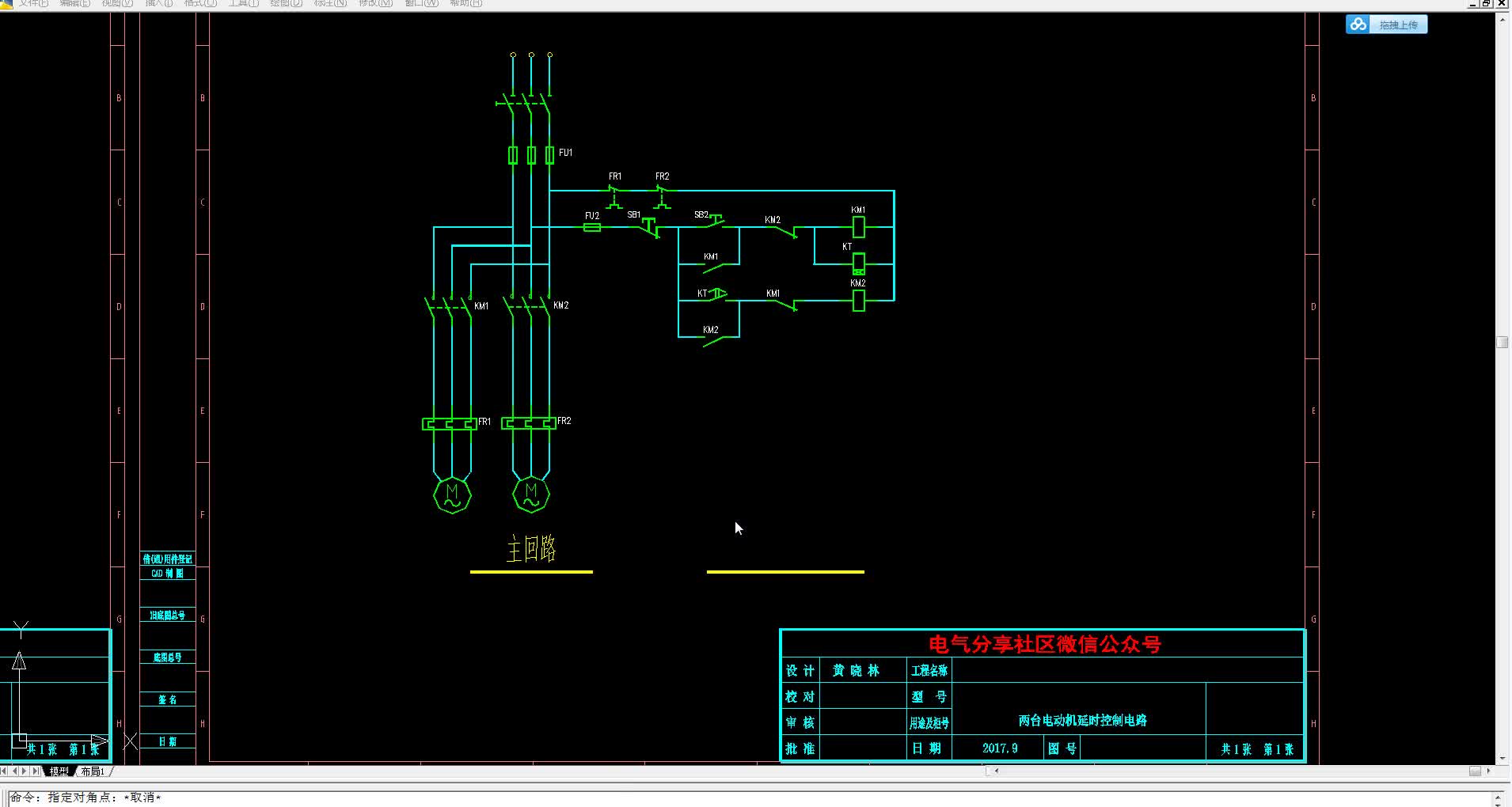Open the 绘图(D) menu
The width and height of the screenshot is (1512, 807).
tap(286, 3)
